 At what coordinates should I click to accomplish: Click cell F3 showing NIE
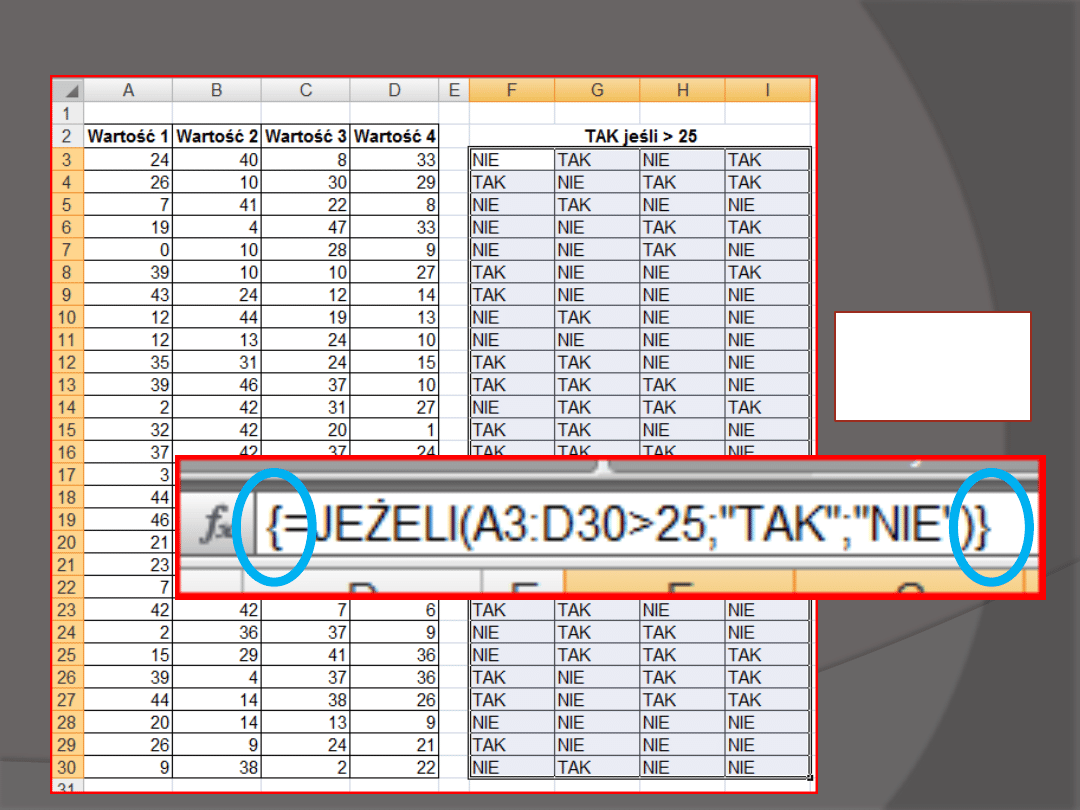(511, 160)
